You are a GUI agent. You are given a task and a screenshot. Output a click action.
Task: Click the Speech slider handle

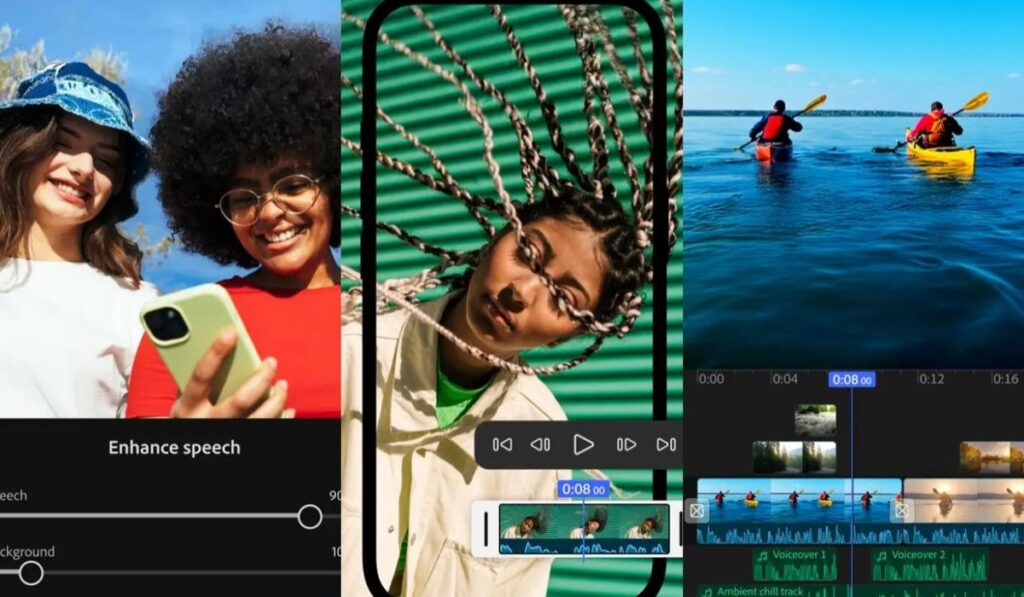point(310,515)
